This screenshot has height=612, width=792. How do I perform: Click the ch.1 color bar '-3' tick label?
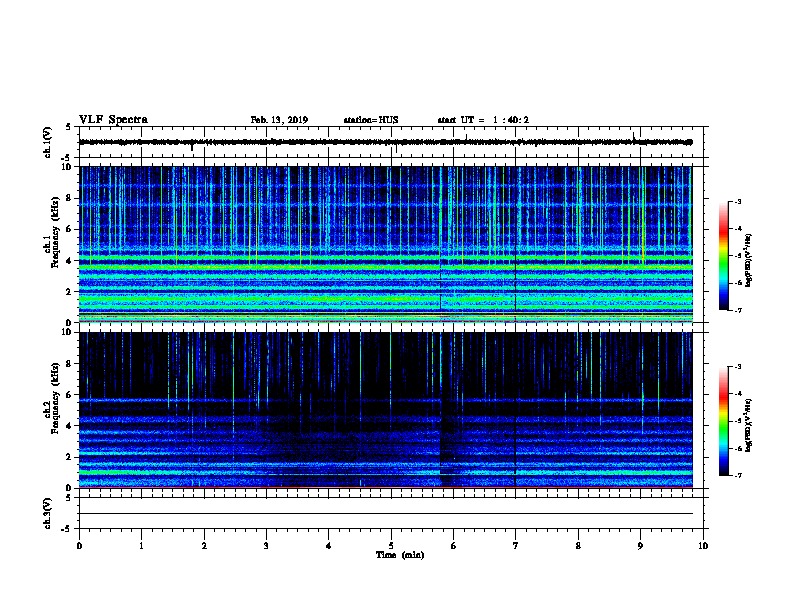pos(738,201)
